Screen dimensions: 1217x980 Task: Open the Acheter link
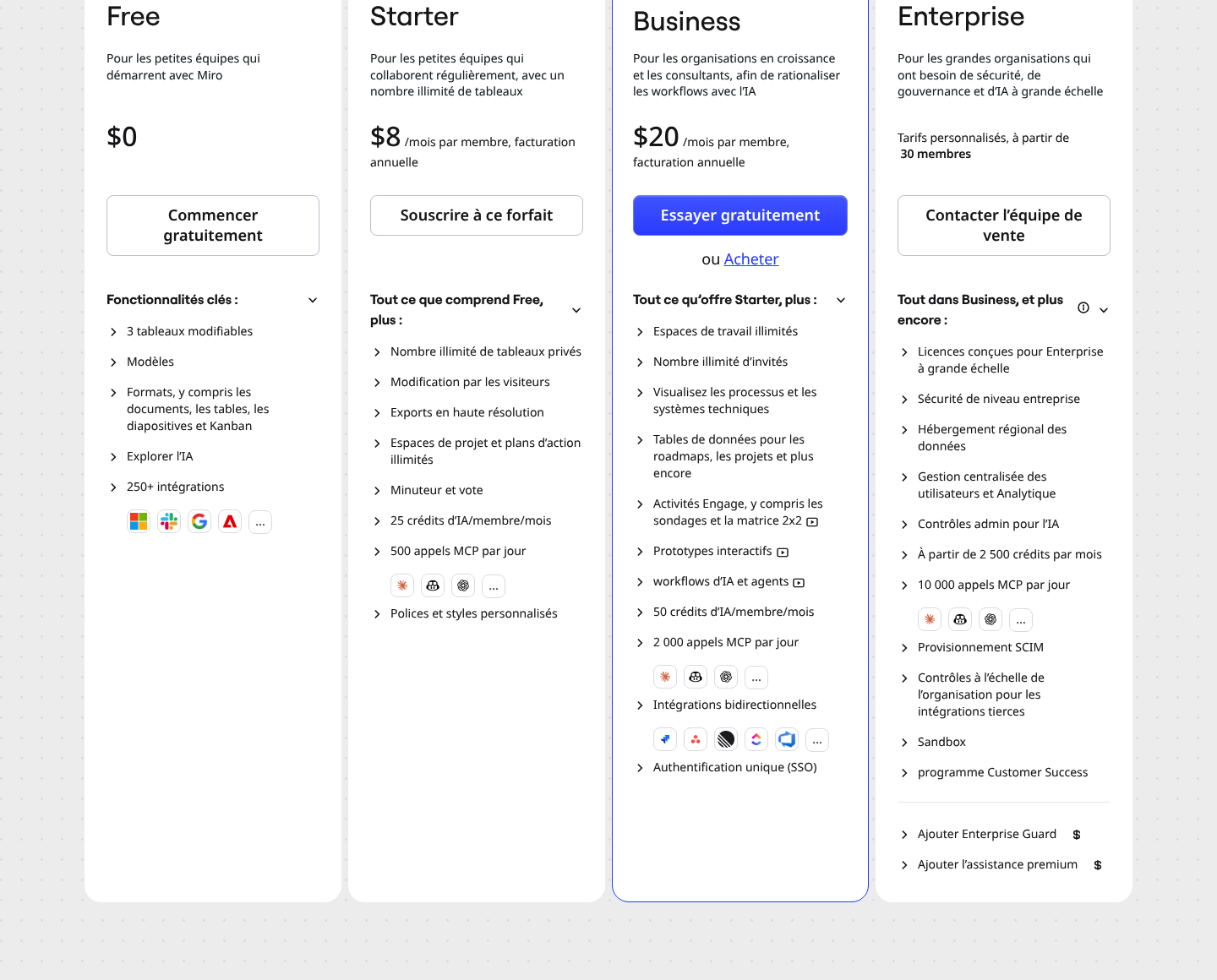751,259
